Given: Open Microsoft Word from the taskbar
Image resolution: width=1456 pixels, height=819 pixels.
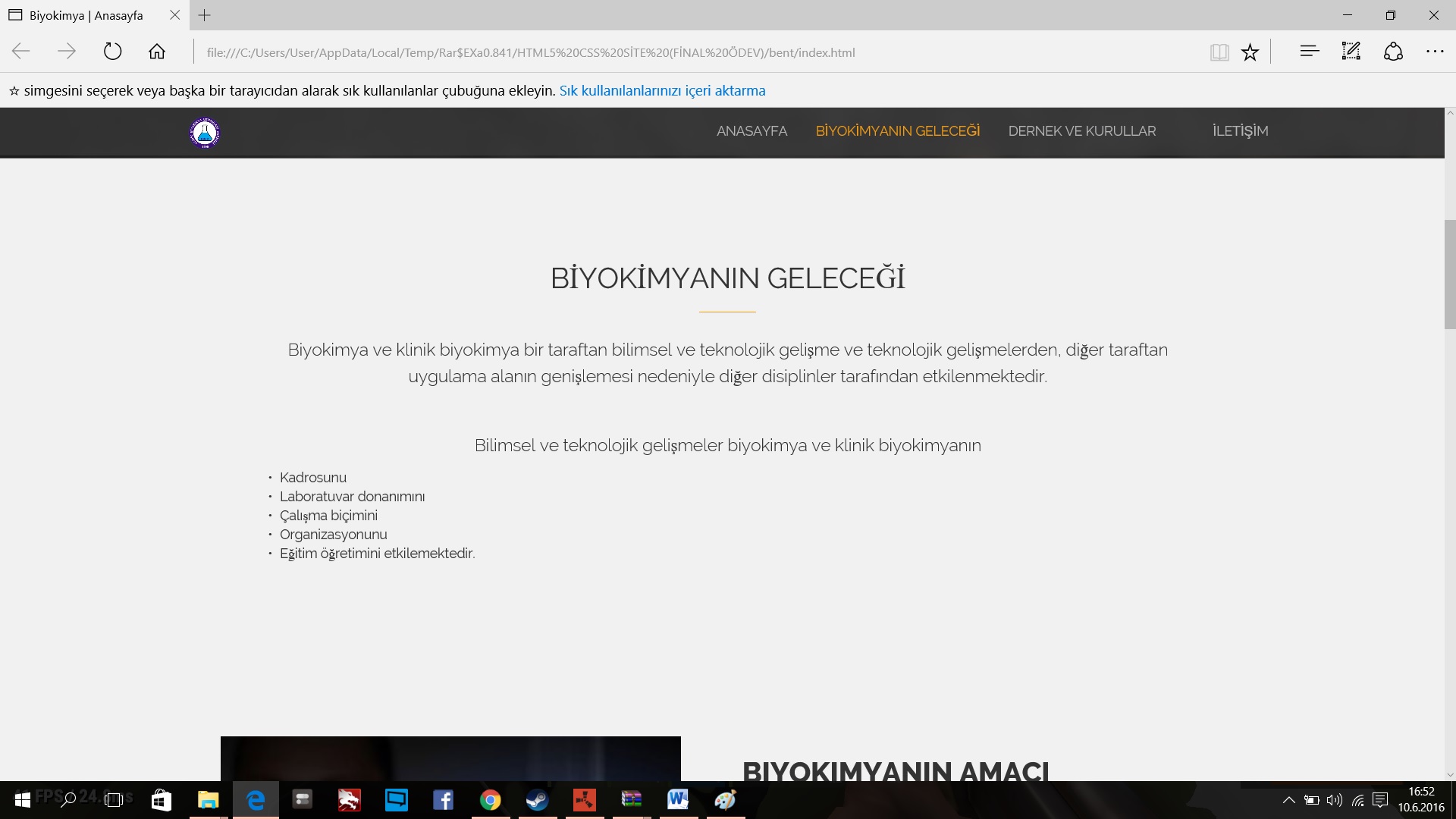Looking at the screenshot, I should click(679, 800).
